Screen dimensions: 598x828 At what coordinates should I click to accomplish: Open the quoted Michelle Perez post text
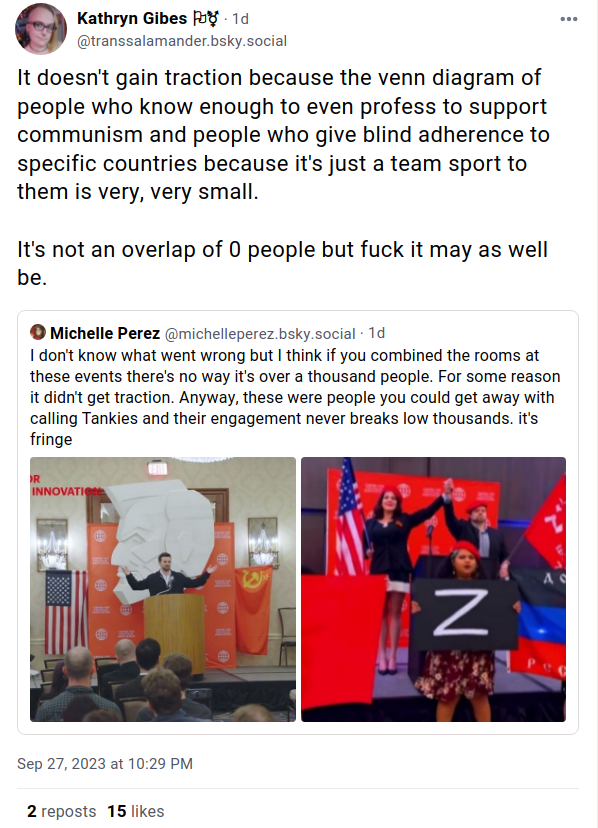click(295, 397)
